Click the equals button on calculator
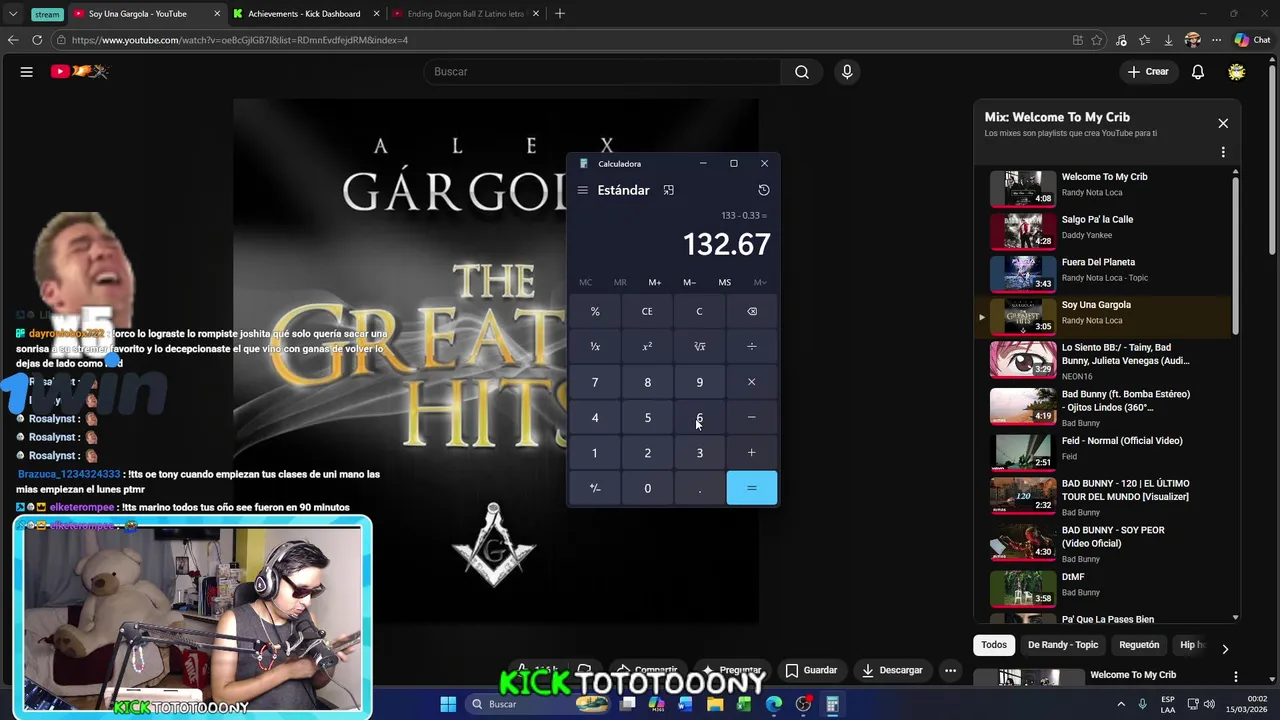 pos(752,488)
